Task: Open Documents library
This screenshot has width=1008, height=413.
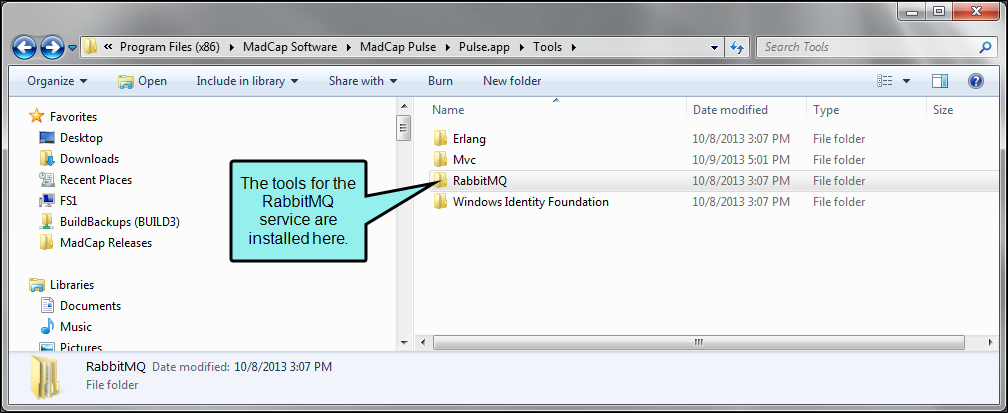Action: [91, 306]
